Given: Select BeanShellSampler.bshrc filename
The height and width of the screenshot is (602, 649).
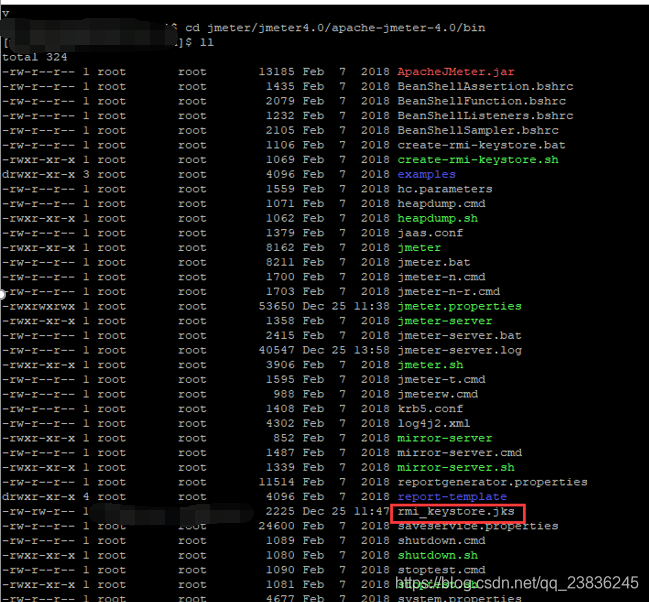Looking at the screenshot, I should coord(478,130).
